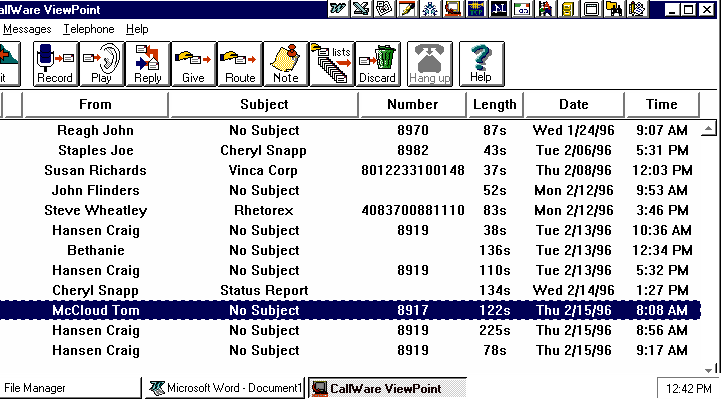Select the Susan Richards Vinca Corp message

[350, 171]
